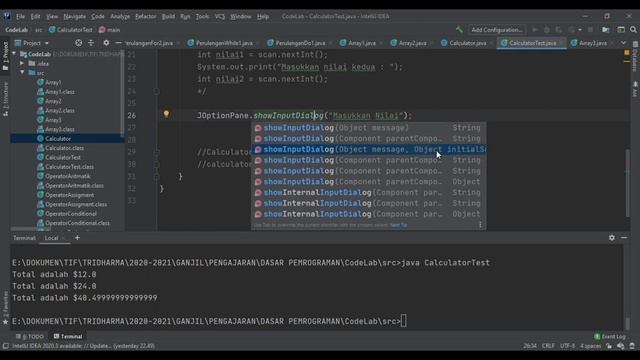Select OperatorAssigment in project tree
This screenshot has height=360, width=640.
[x=69, y=195]
